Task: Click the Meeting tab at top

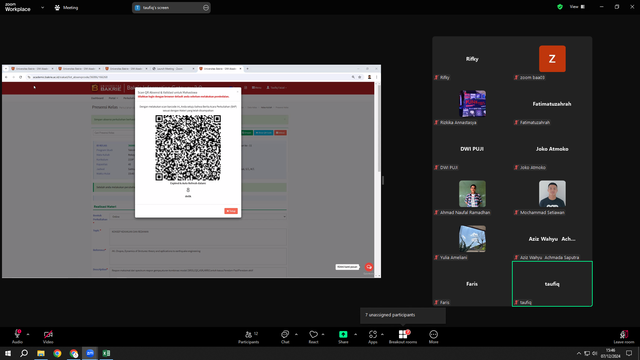Action: pos(66,7)
